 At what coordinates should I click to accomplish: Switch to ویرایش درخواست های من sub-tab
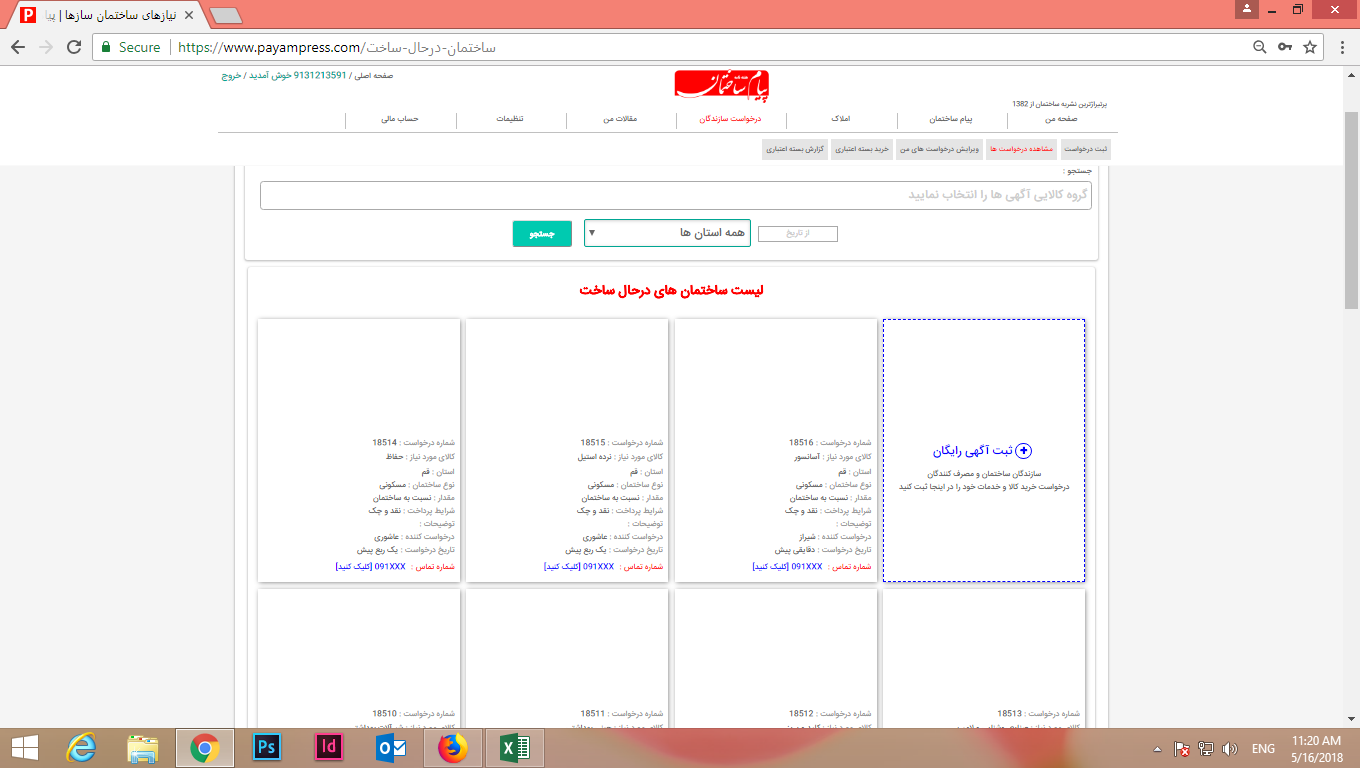[939, 148]
